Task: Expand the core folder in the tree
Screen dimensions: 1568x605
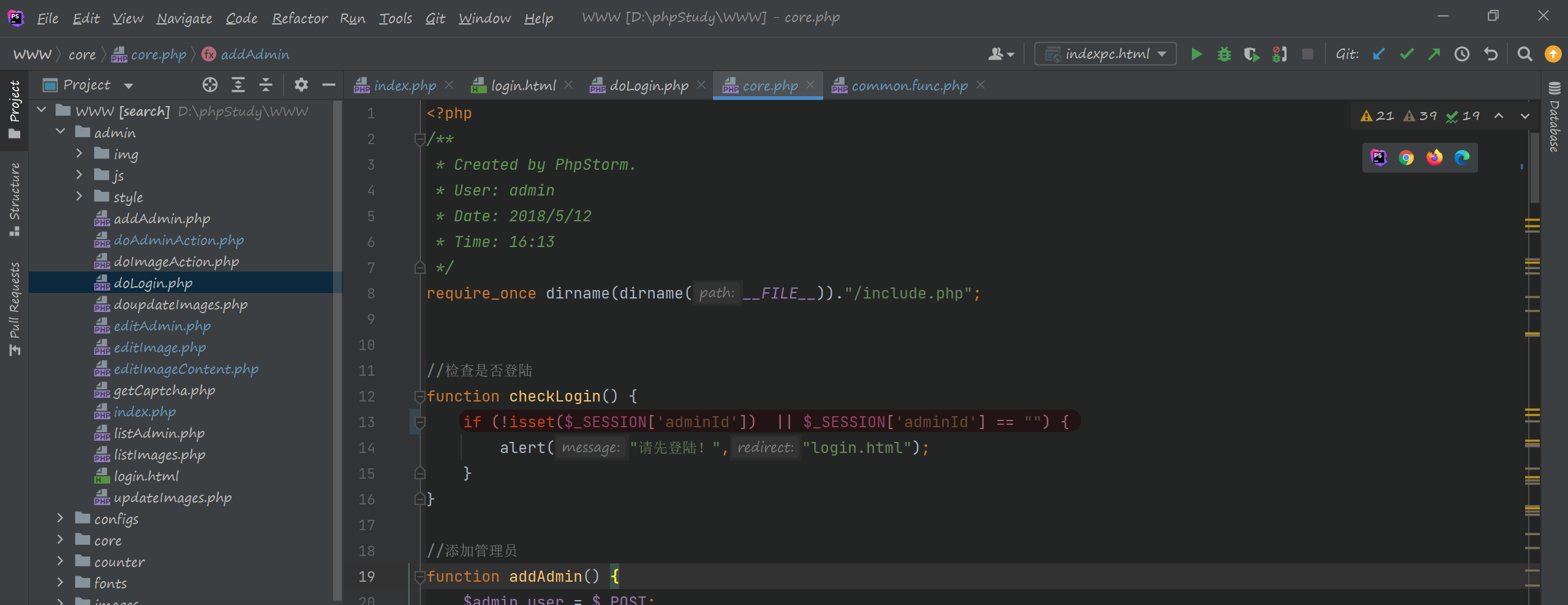Action: click(x=61, y=539)
